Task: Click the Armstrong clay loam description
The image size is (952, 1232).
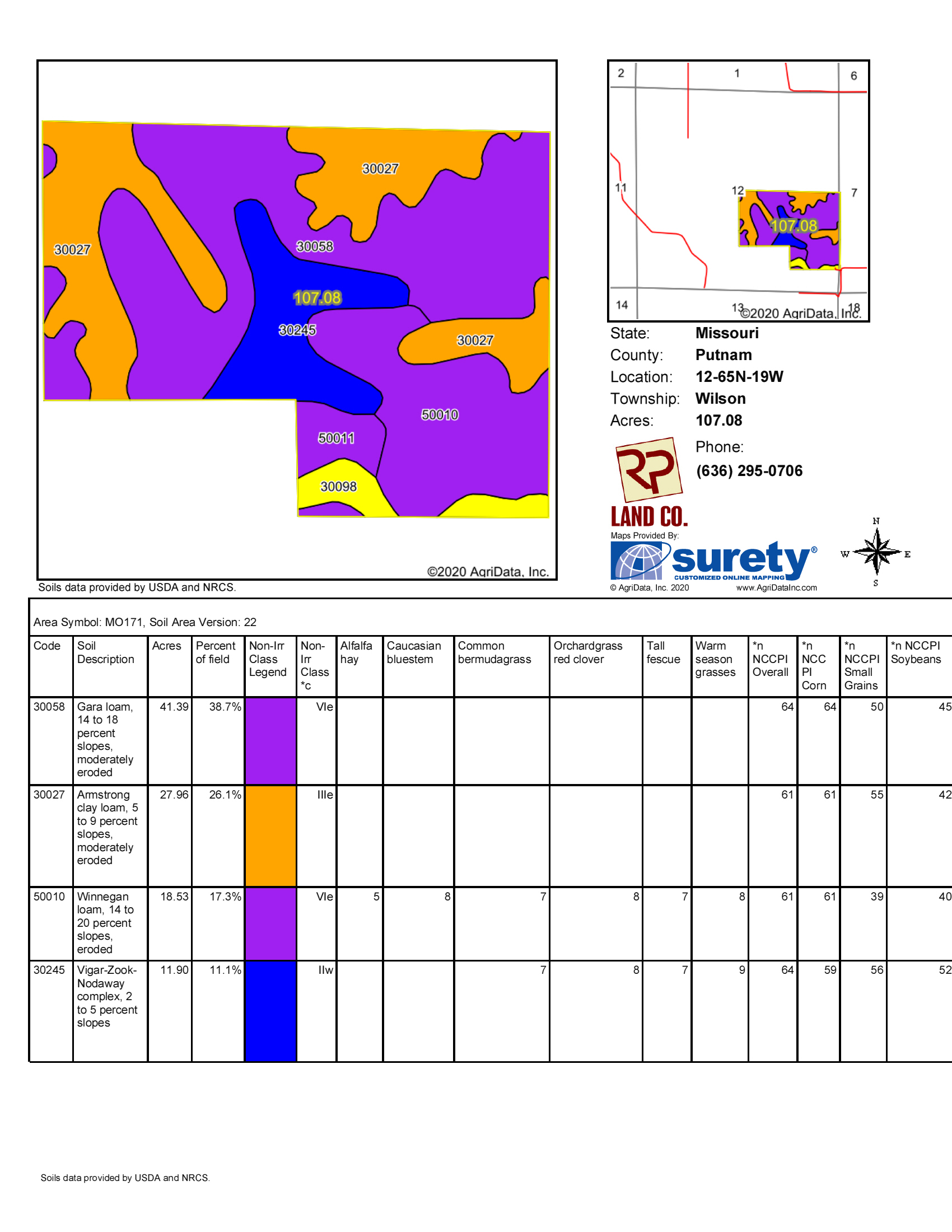Action: pos(107,828)
